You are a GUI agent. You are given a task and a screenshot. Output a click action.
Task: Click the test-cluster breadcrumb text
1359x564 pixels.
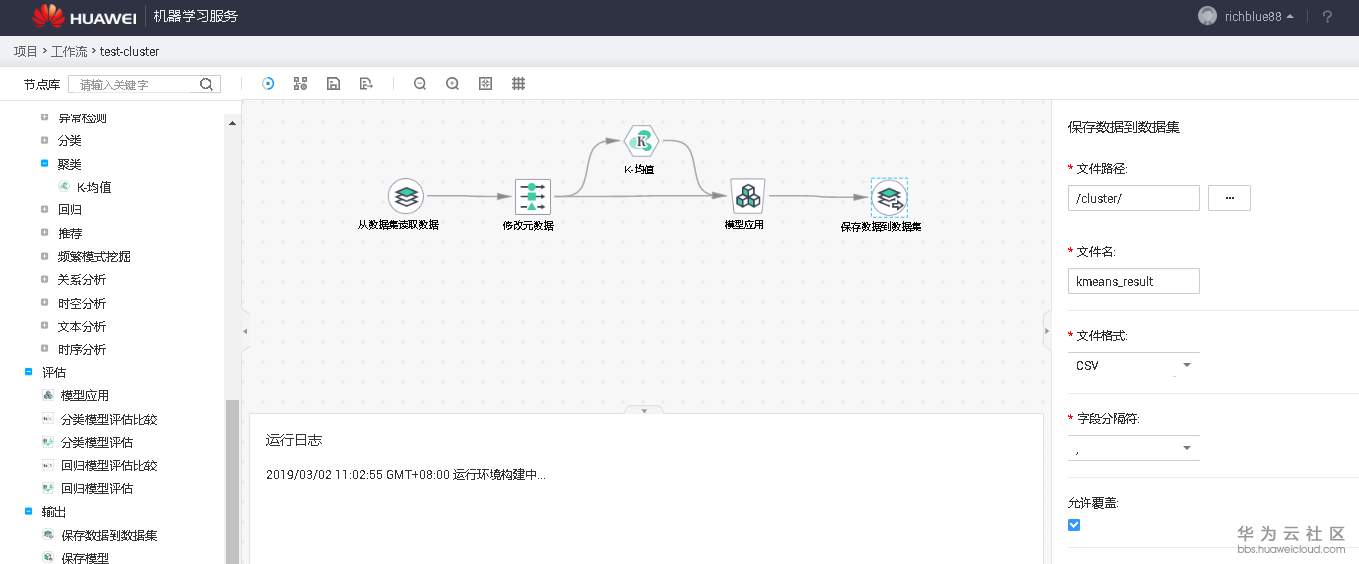pos(129,51)
